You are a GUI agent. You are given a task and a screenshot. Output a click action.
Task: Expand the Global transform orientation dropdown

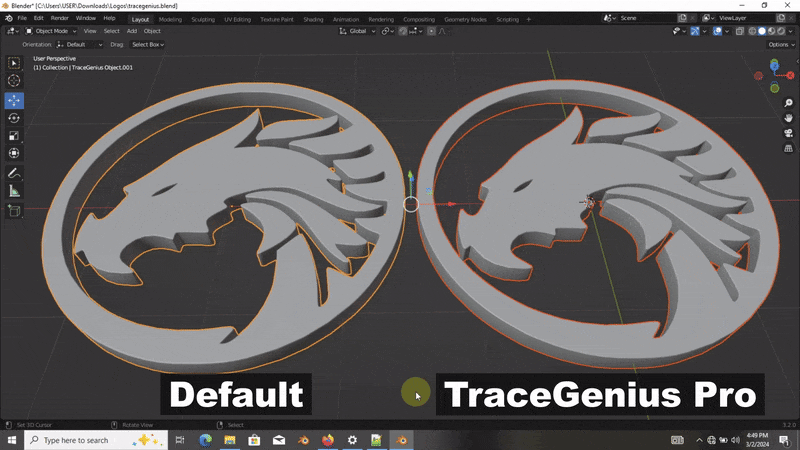coord(359,31)
